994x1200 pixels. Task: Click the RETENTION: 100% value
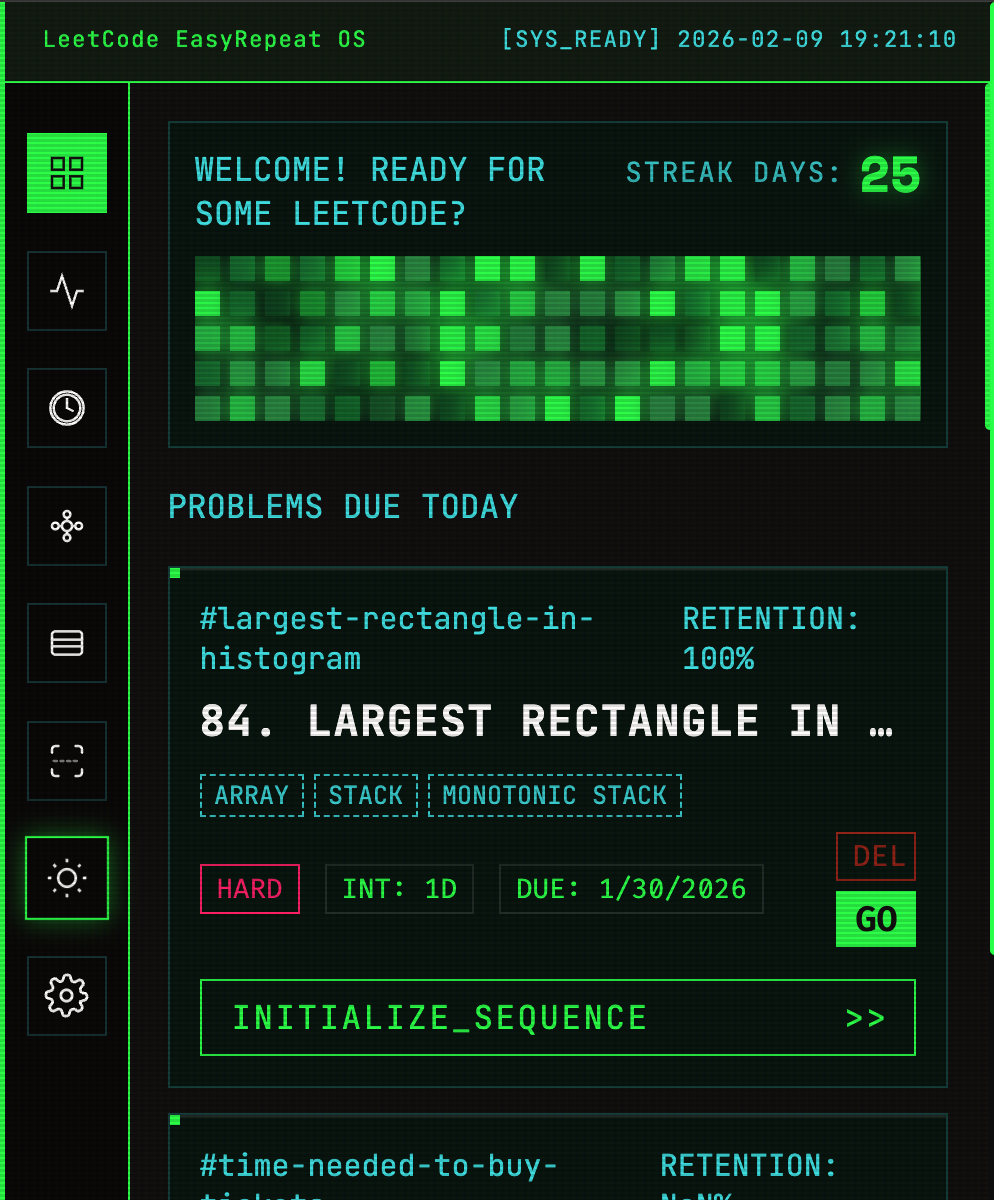click(771, 639)
